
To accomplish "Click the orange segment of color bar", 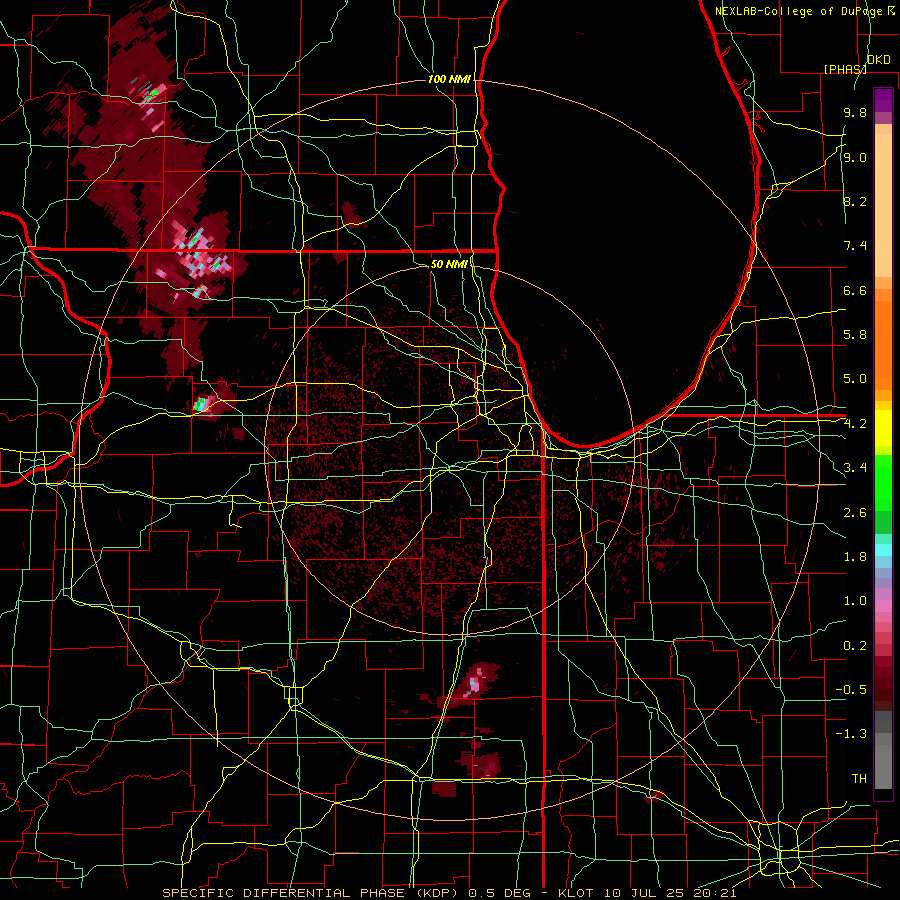I will click(883, 345).
